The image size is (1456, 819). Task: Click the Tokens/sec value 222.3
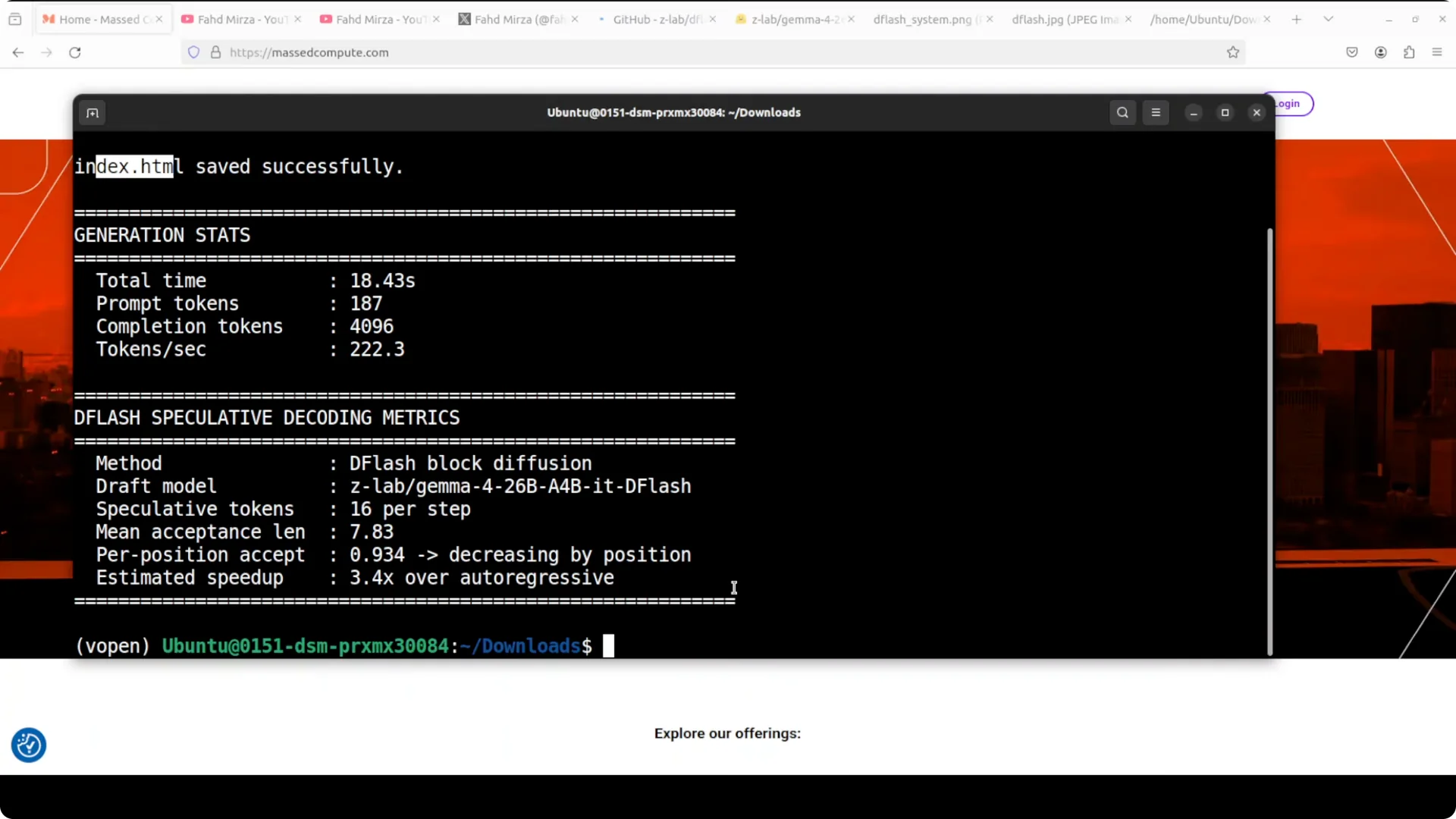[377, 350]
